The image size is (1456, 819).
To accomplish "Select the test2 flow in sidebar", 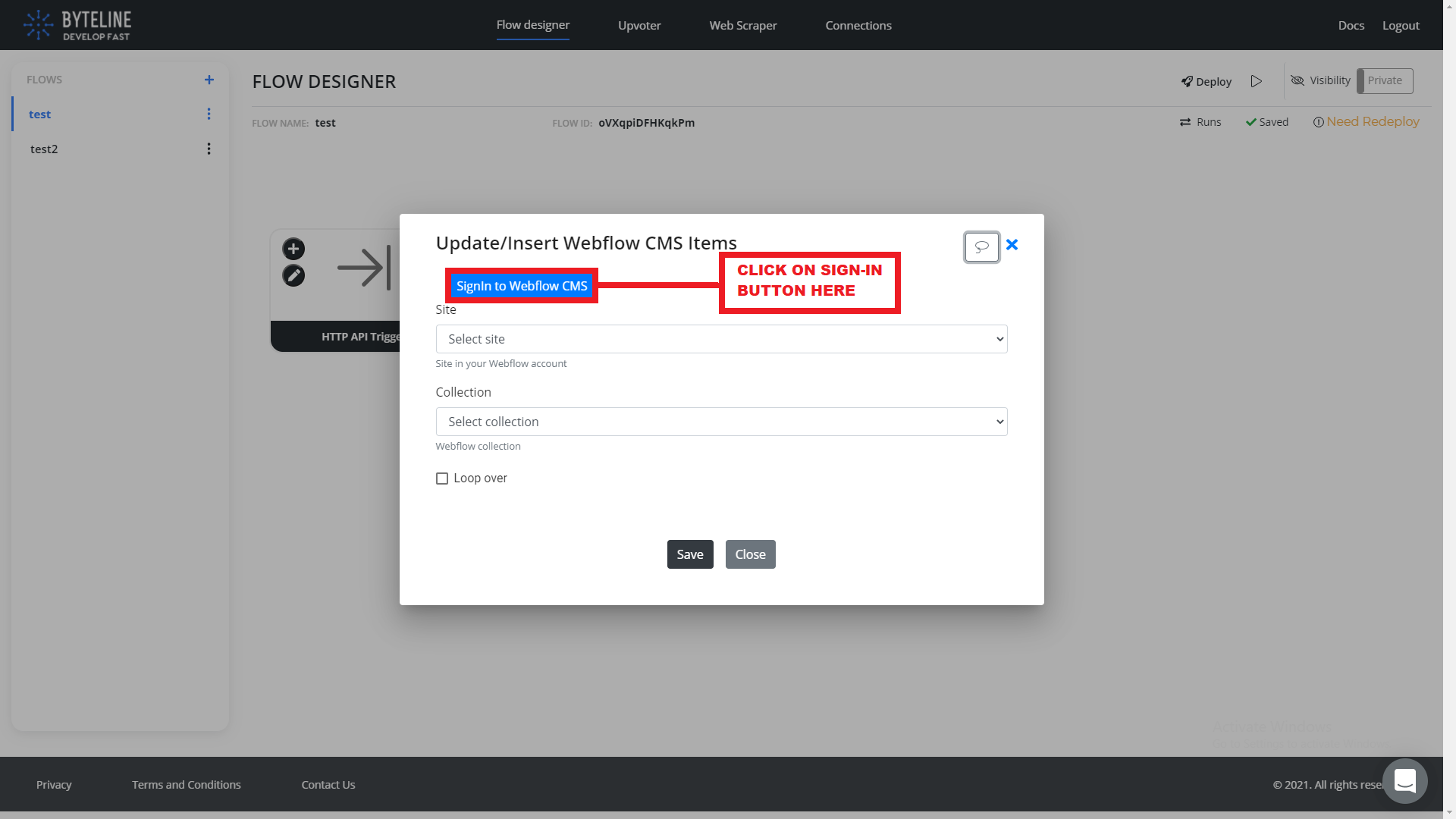I will point(44,149).
